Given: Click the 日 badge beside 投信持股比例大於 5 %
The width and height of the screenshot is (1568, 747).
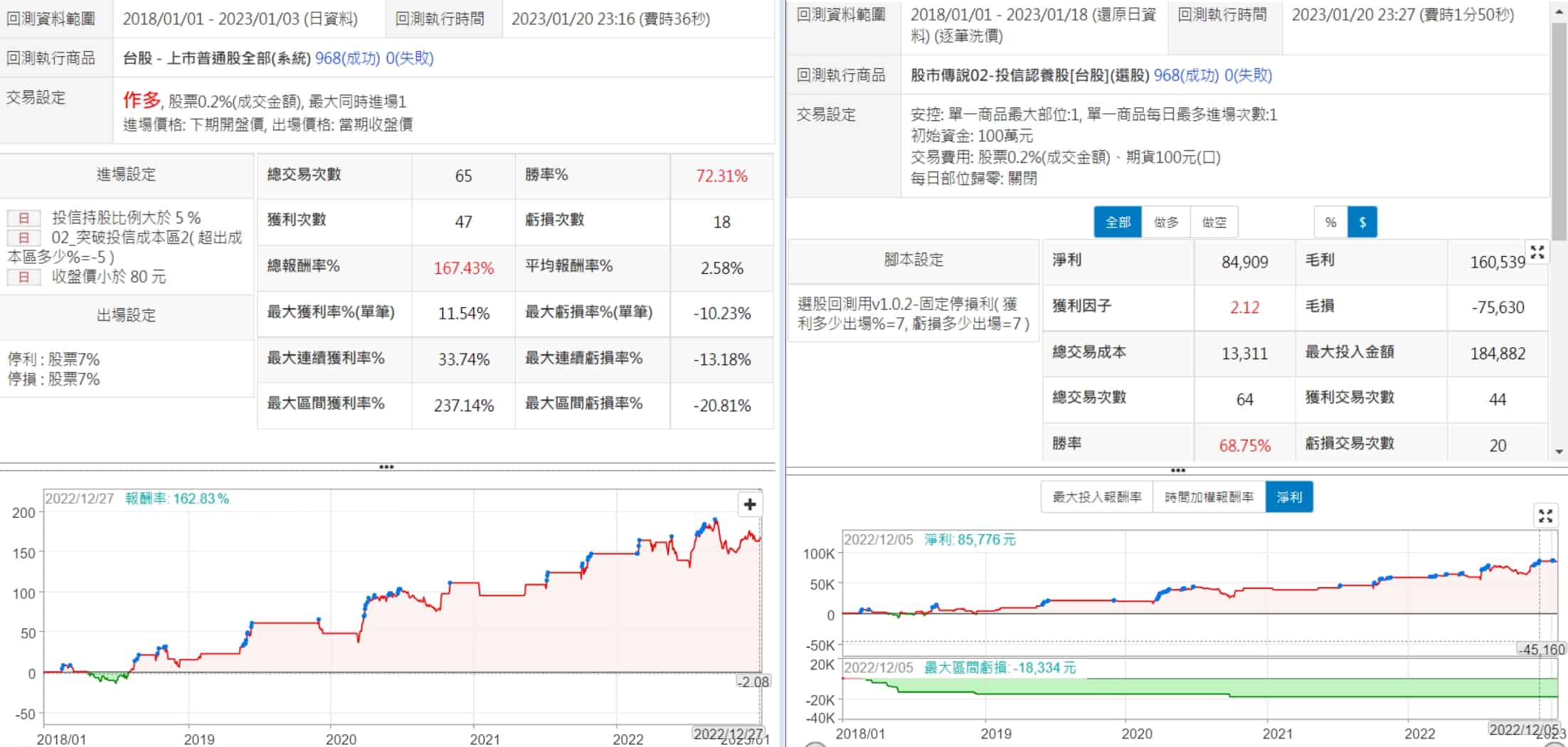Looking at the screenshot, I should point(23,218).
